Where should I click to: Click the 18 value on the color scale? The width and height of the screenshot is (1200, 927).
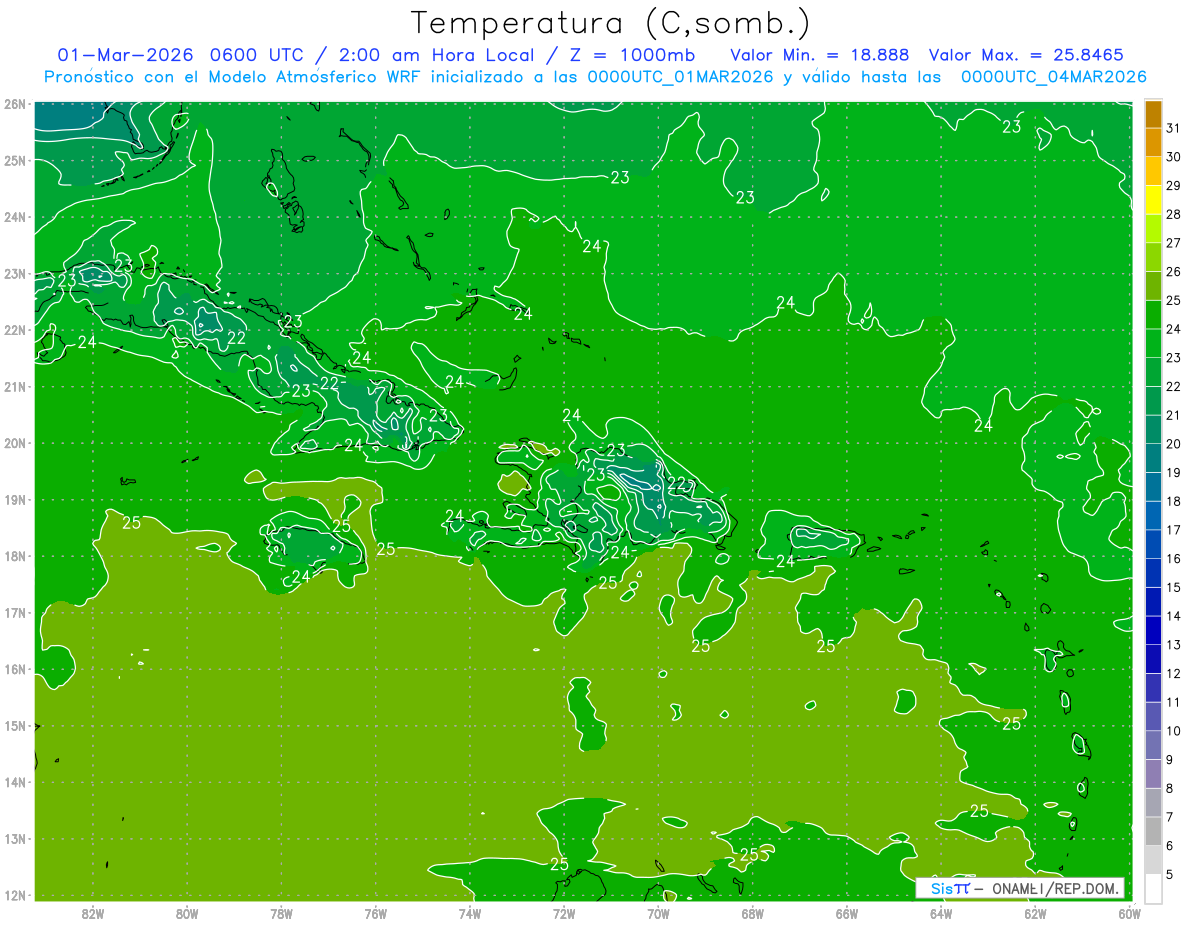[x=1174, y=501]
